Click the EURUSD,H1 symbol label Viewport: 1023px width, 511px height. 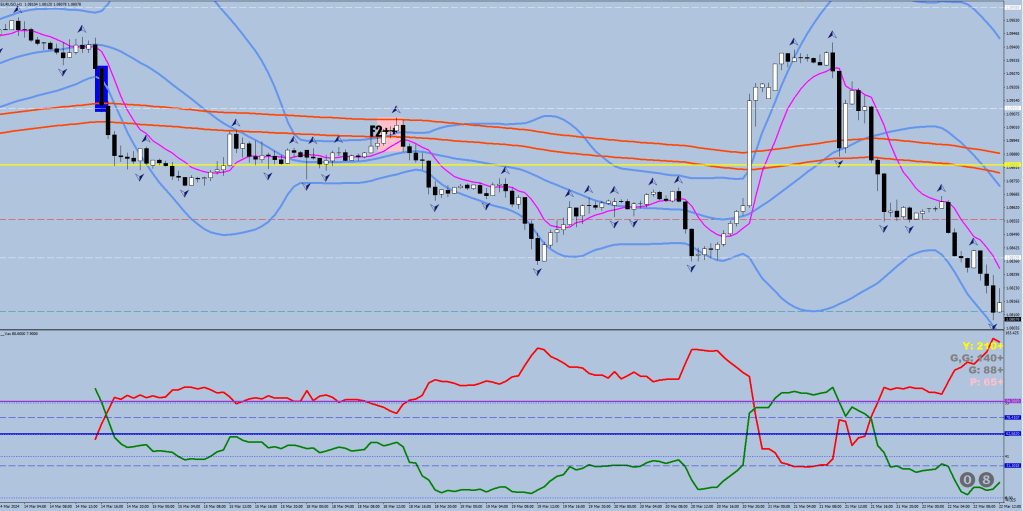(18, 4)
